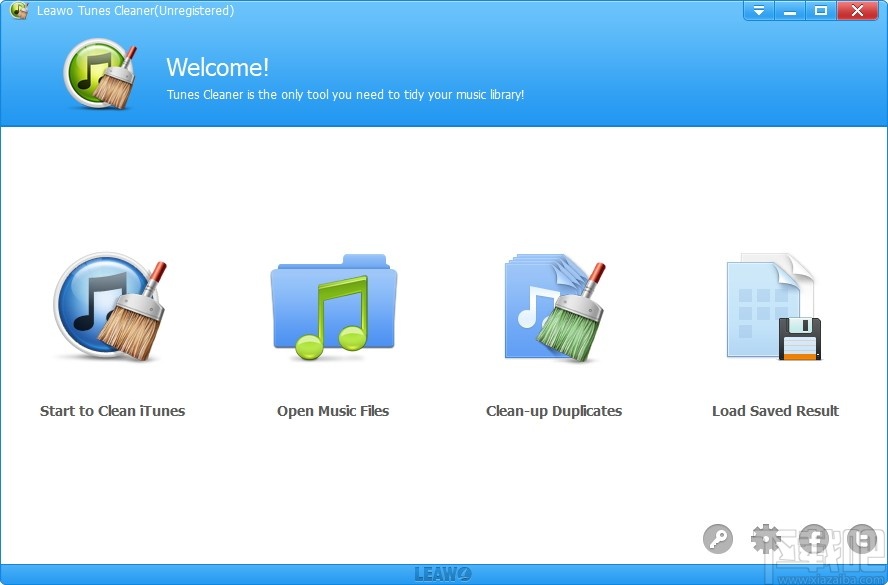Open the title bar drop-down menu arrow

click(758, 11)
